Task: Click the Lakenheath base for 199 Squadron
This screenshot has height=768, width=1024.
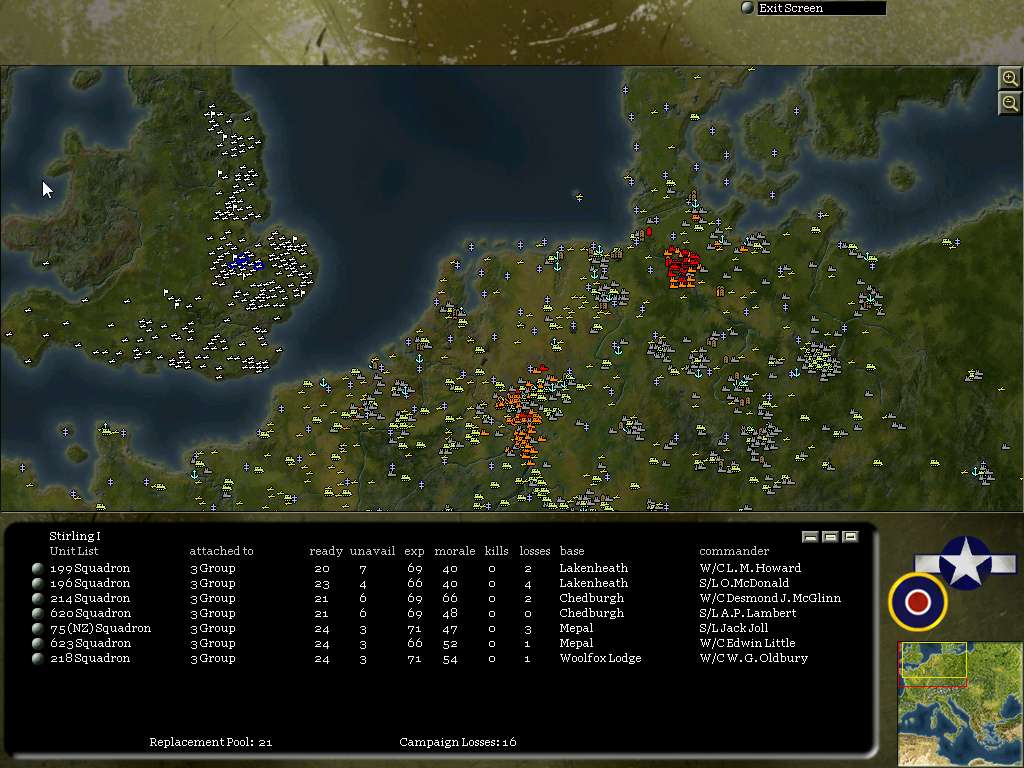Action: 593,568
